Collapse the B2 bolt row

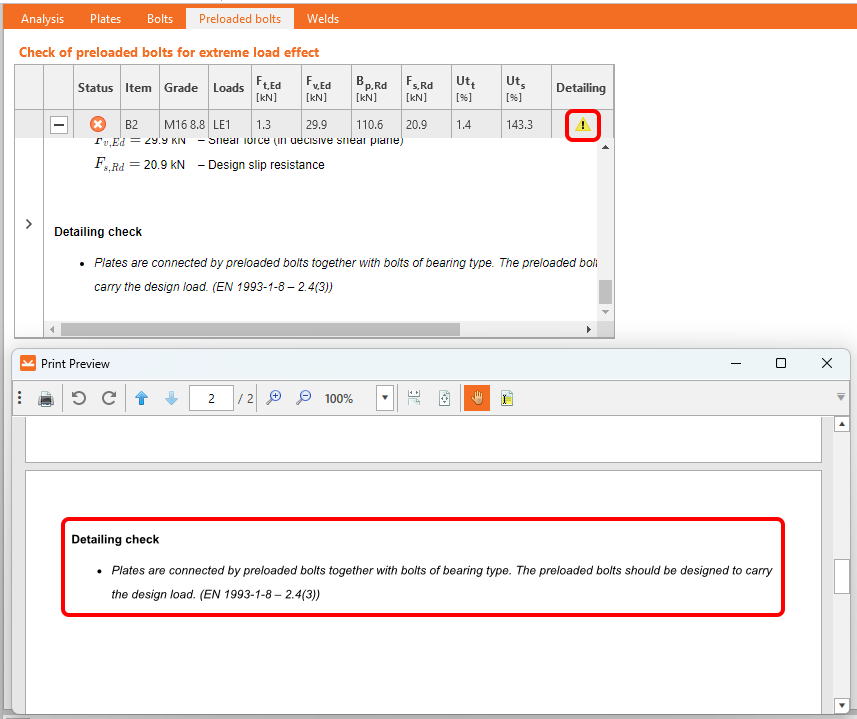coord(59,125)
